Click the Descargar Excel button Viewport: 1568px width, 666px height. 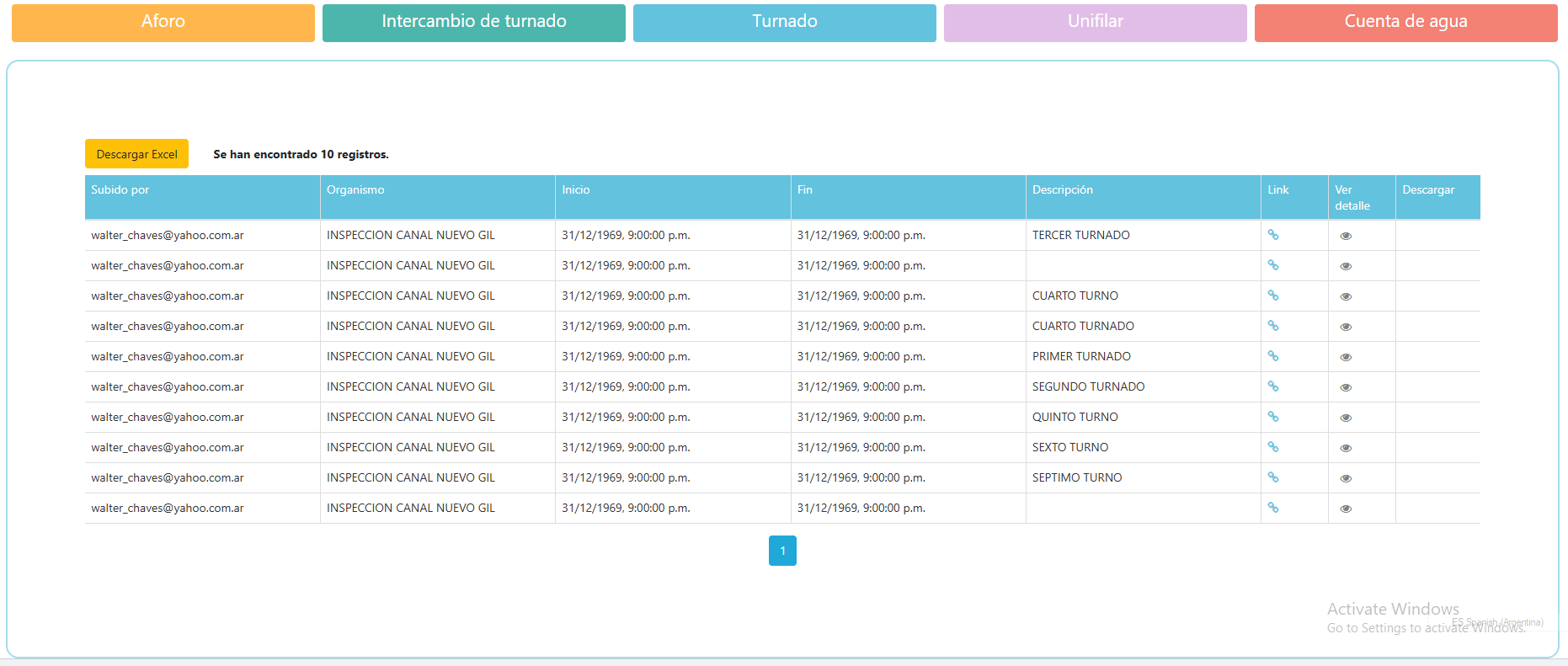pos(136,154)
